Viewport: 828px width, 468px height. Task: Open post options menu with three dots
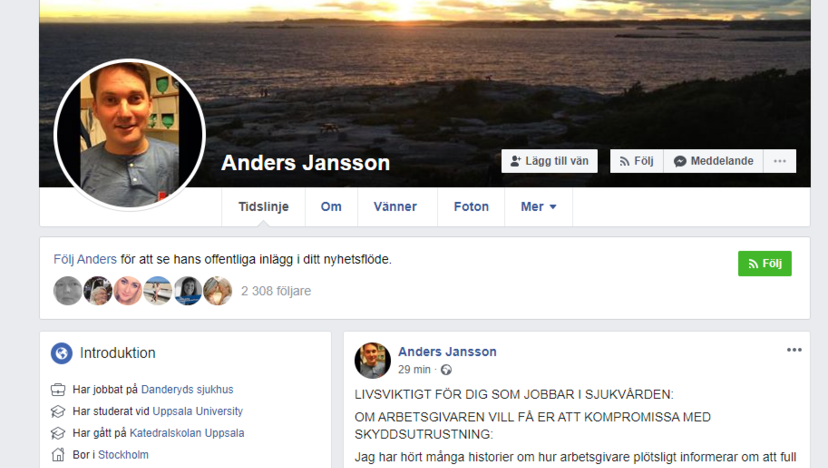click(x=794, y=350)
